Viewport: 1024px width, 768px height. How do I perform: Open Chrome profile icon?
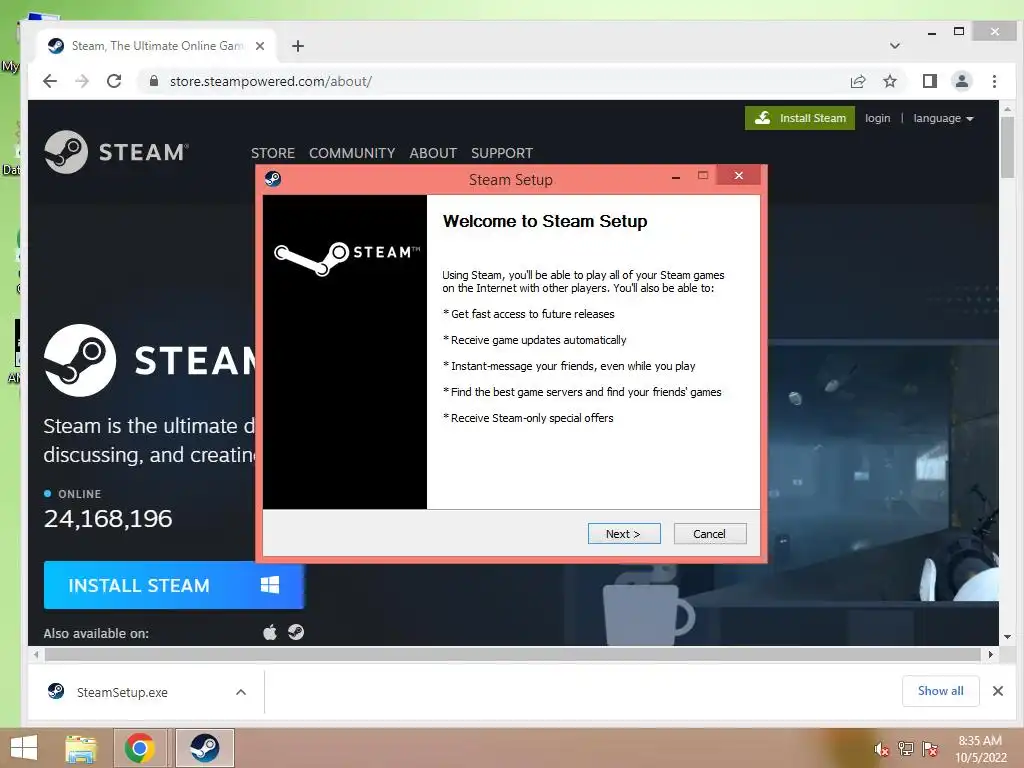[961, 81]
